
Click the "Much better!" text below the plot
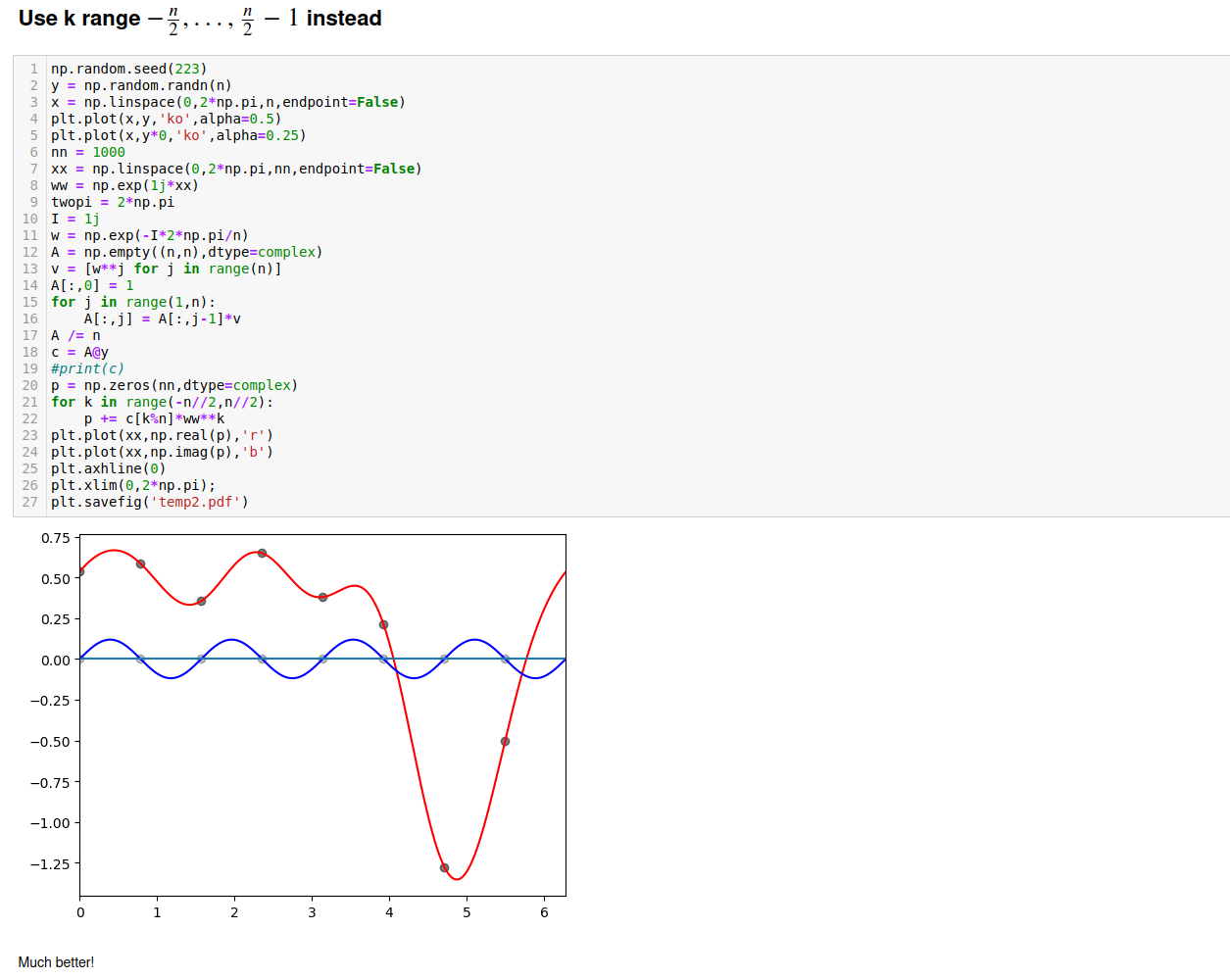(x=56, y=962)
